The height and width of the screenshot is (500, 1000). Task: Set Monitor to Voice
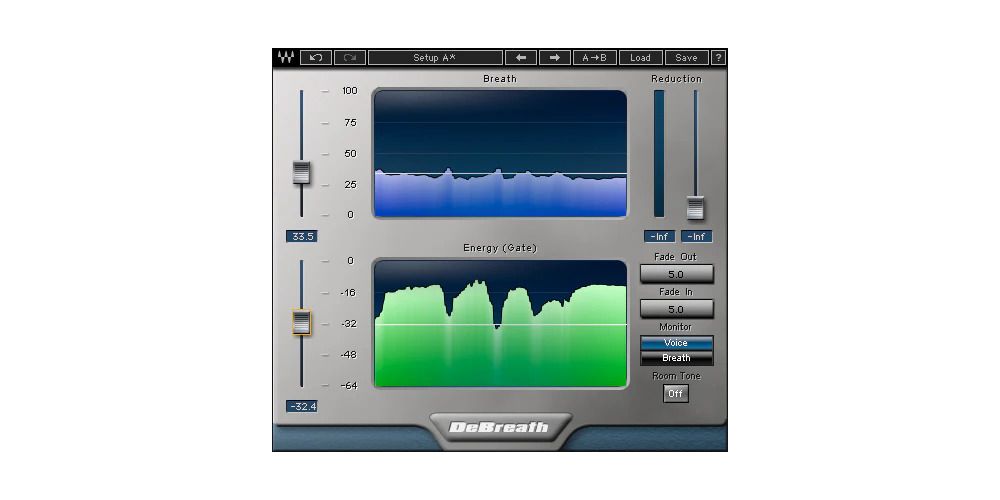pos(676,343)
